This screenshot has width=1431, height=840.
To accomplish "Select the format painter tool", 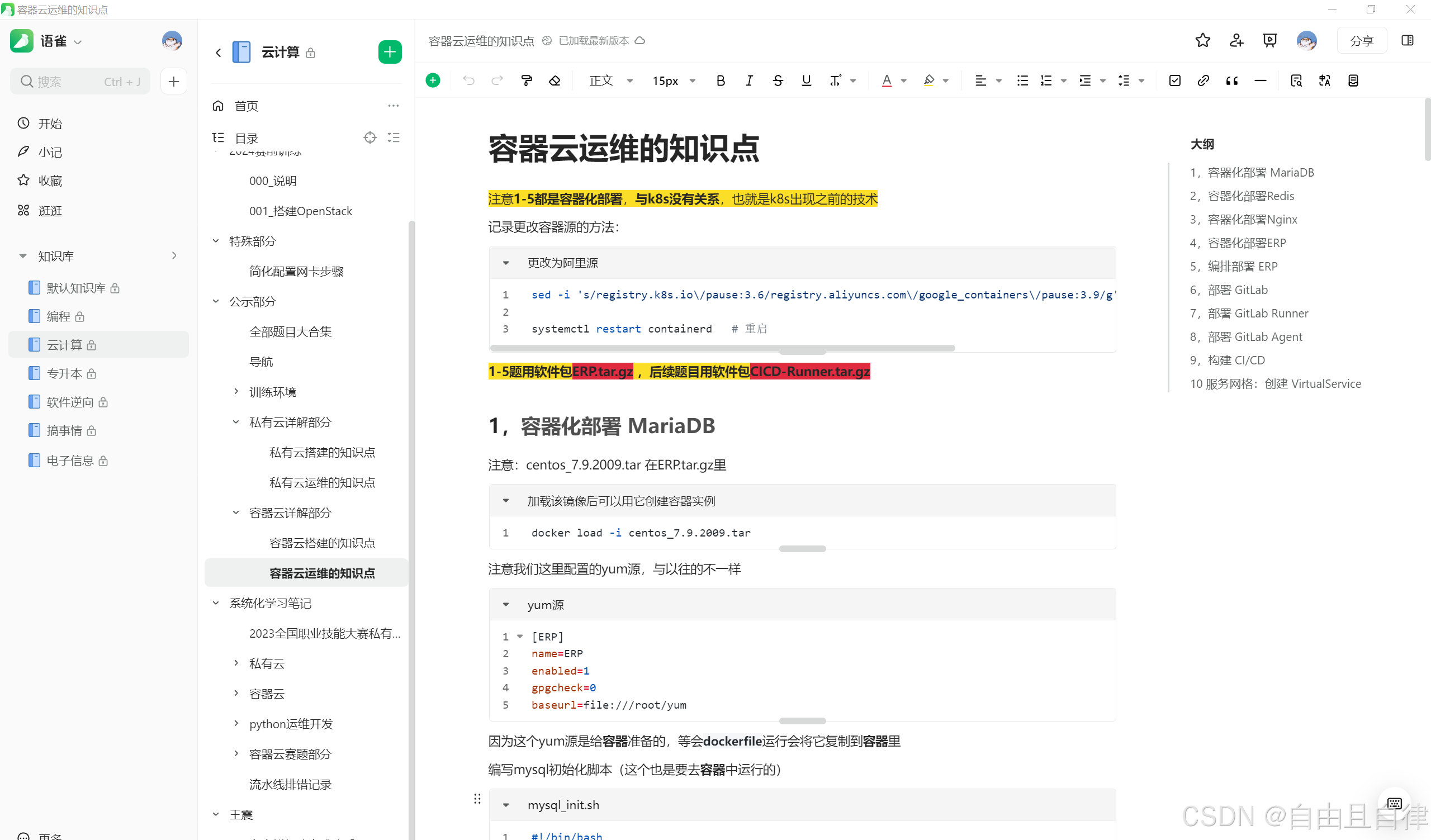I will pos(527,80).
